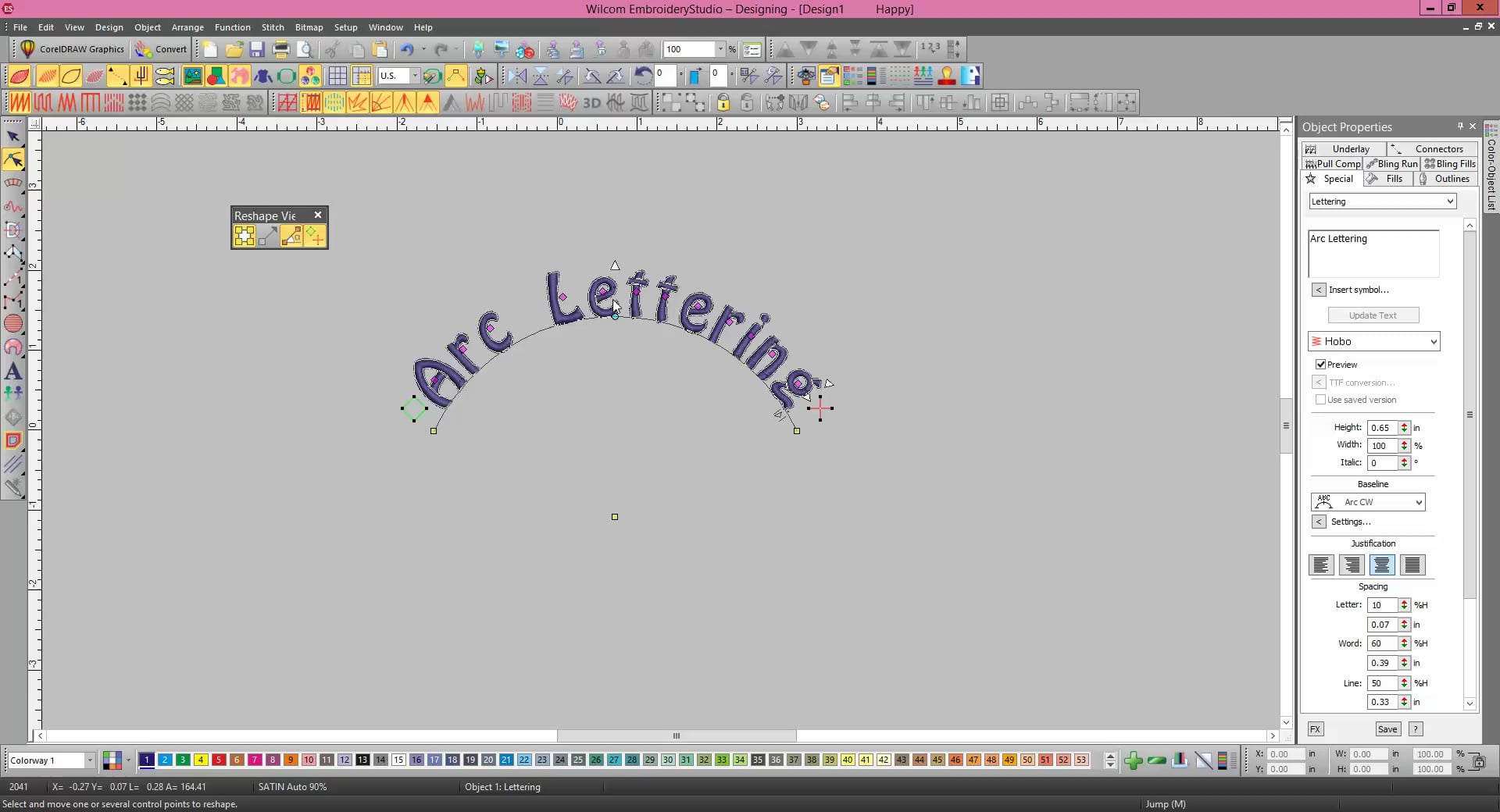Check the Use saved version option

pyautogui.click(x=1321, y=400)
